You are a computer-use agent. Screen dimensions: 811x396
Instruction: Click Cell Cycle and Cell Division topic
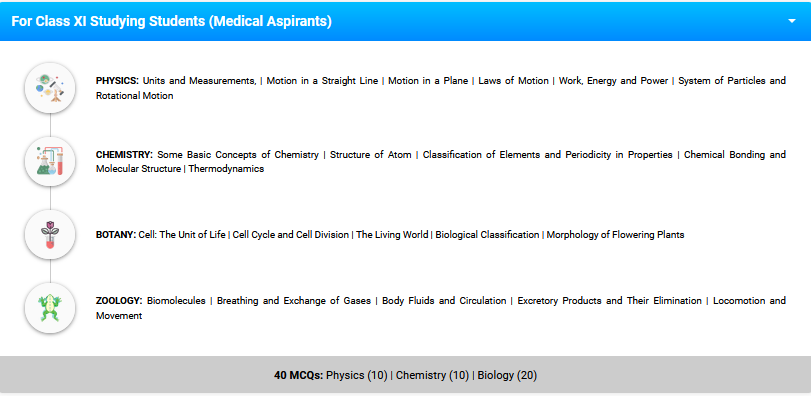click(x=291, y=235)
